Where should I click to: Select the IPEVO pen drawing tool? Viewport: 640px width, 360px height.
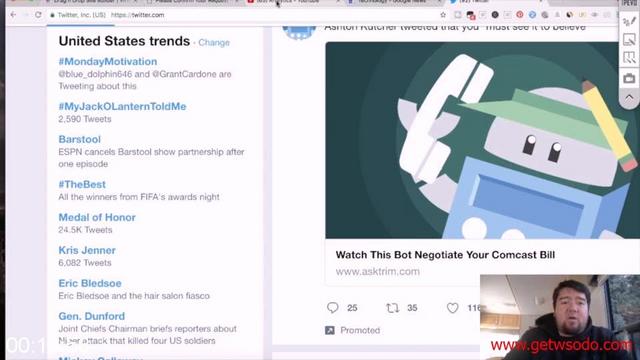coord(629,22)
